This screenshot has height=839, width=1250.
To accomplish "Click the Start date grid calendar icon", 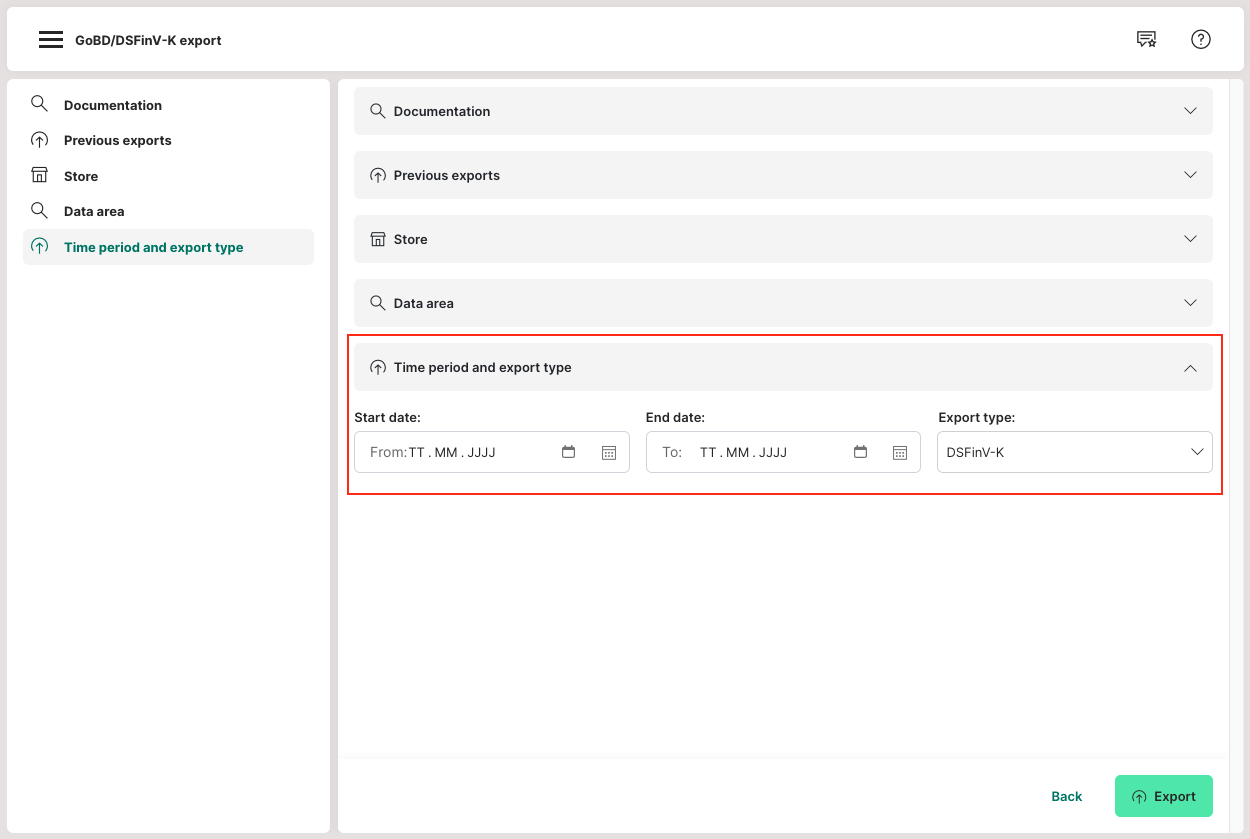I will click(x=609, y=453).
